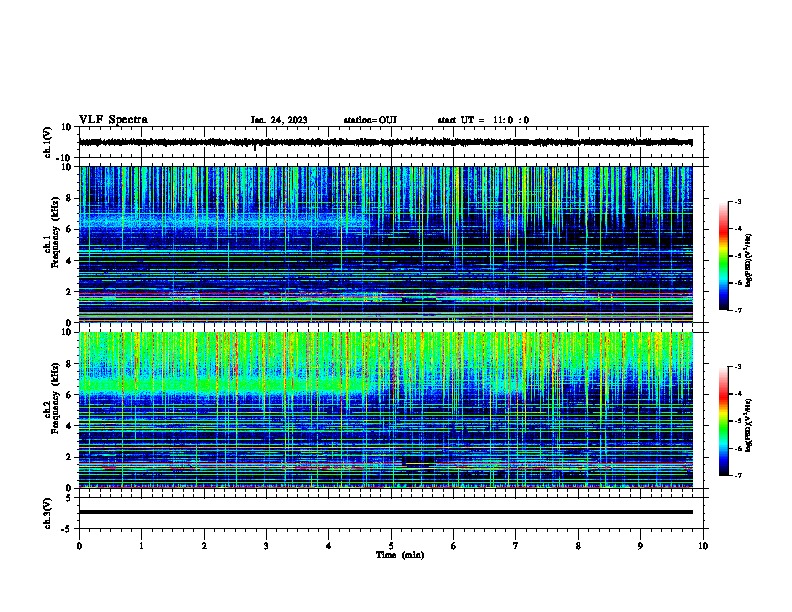Select the 'station=OUI' label

370,120
